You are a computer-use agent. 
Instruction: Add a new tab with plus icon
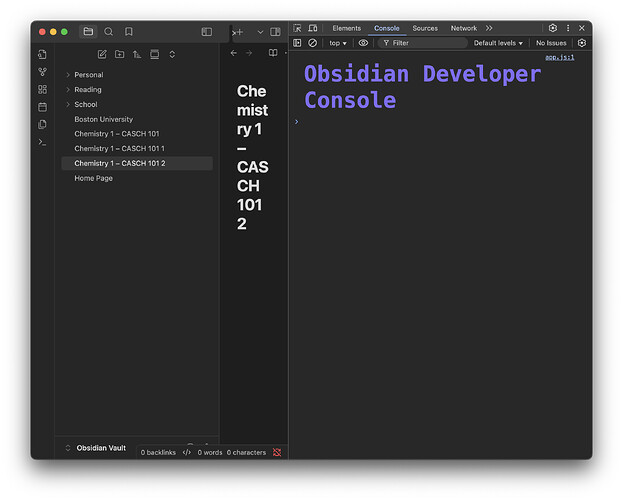point(240,32)
